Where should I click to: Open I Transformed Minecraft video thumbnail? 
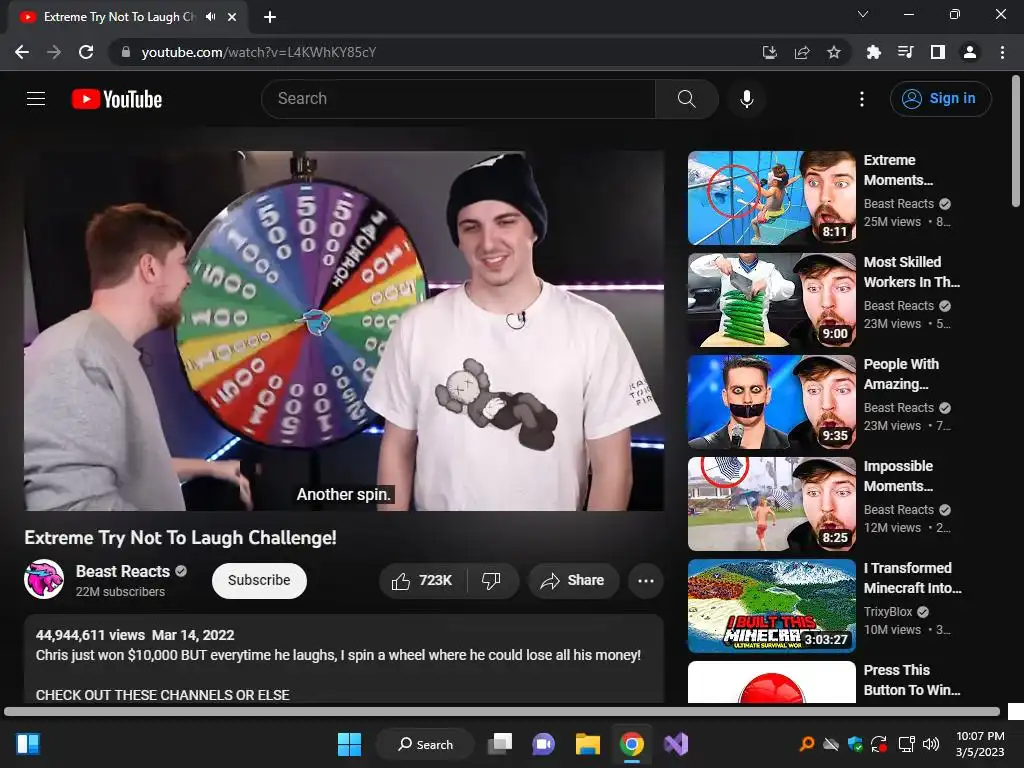[x=772, y=605]
